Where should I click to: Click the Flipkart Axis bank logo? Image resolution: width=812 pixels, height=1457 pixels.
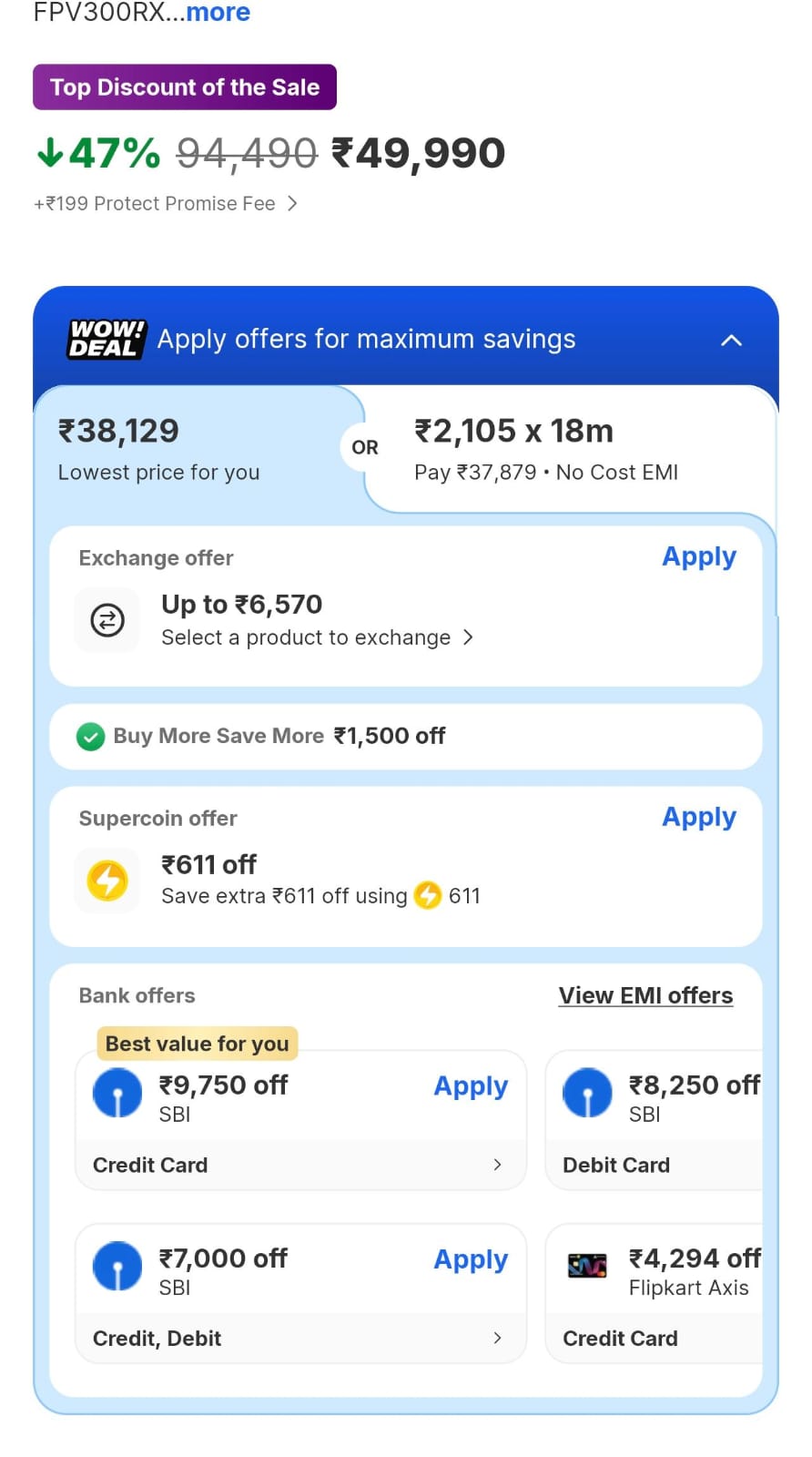(587, 1266)
